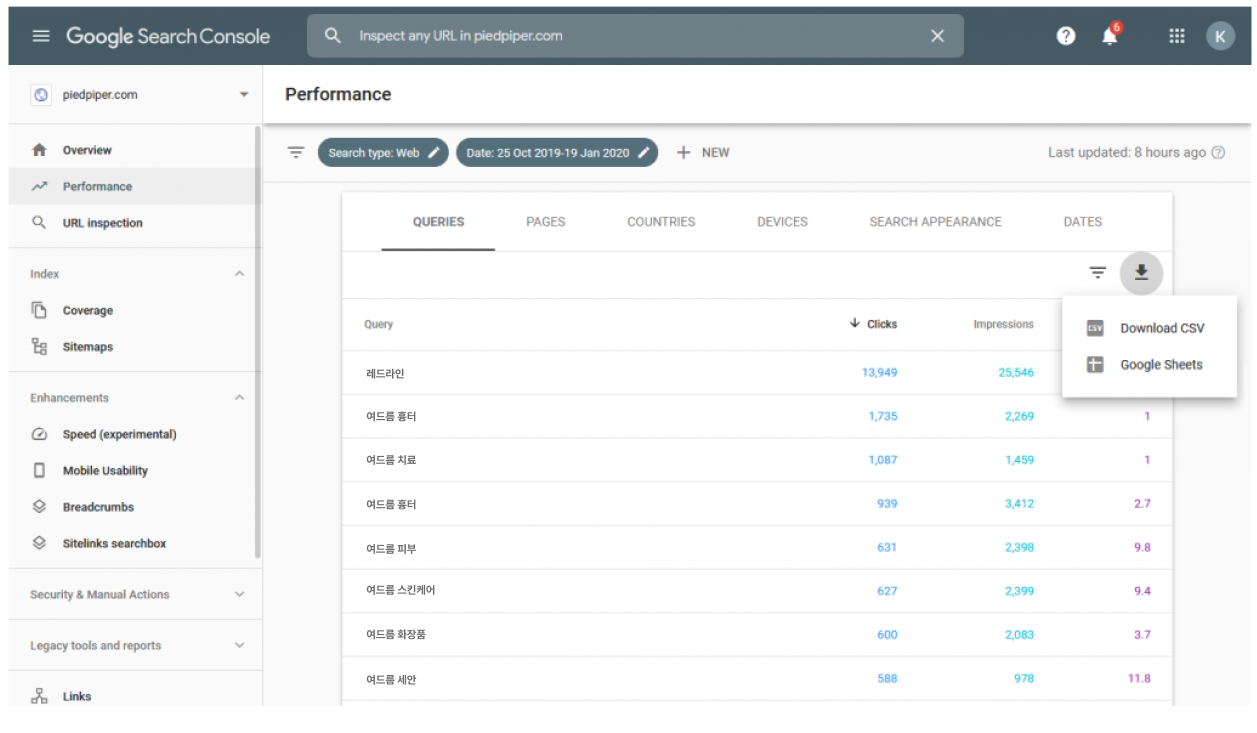Click the 여드름 치료 query row

click(757, 460)
